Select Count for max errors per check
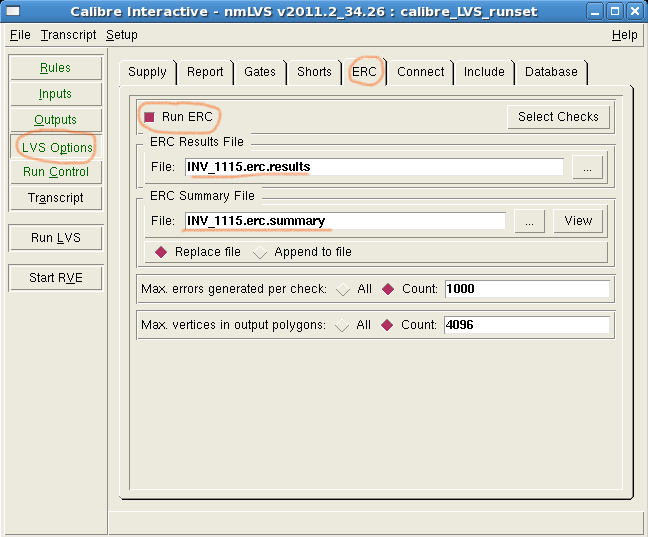The width and height of the screenshot is (648, 537). click(x=388, y=289)
